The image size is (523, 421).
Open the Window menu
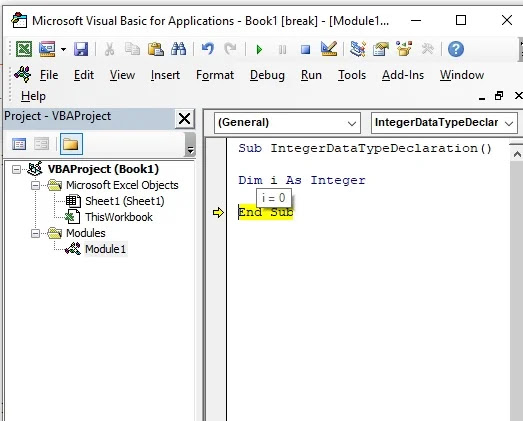pos(462,75)
